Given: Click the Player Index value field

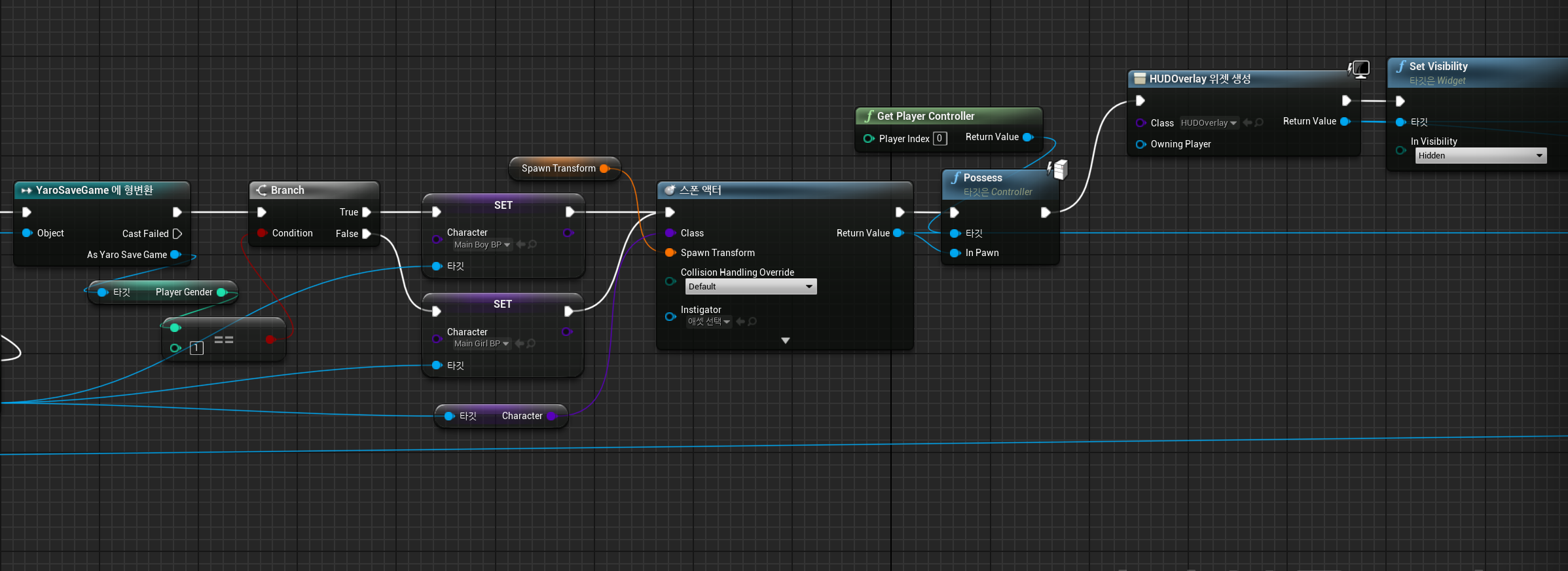Looking at the screenshot, I should pyautogui.click(x=939, y=139).
